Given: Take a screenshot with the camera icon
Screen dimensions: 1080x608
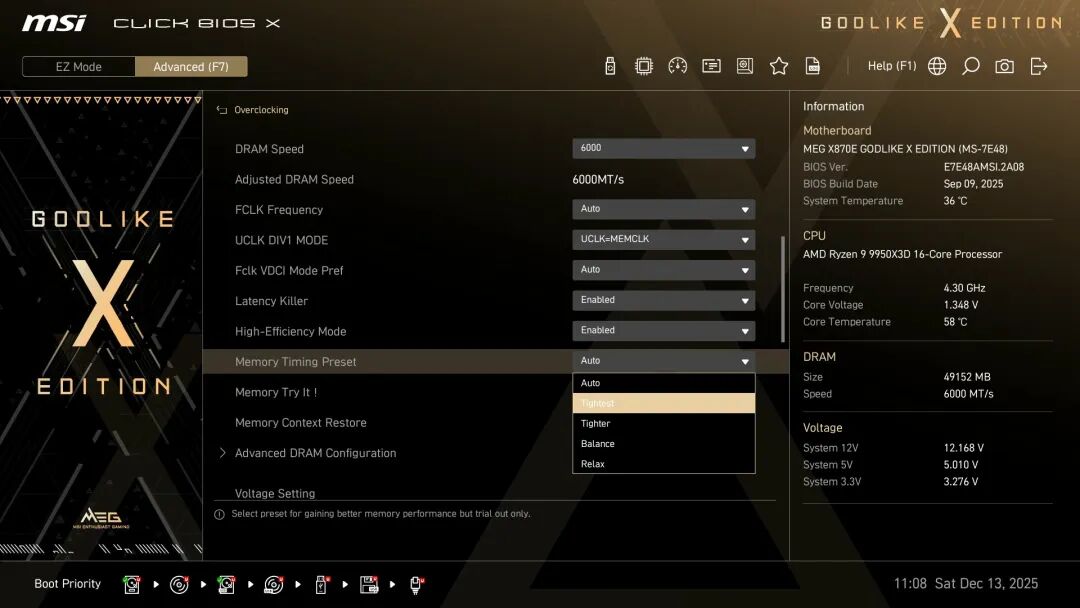Looking at the screenshot, I should pyautogui.click(x=1004, y=66).
